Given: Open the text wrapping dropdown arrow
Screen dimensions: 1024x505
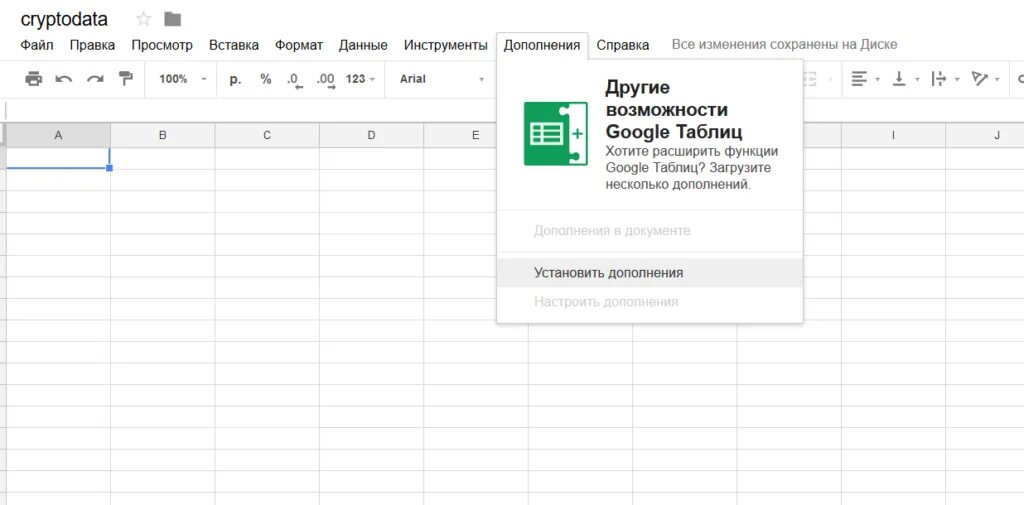Looking at the screenshot, I should [957, 80].
